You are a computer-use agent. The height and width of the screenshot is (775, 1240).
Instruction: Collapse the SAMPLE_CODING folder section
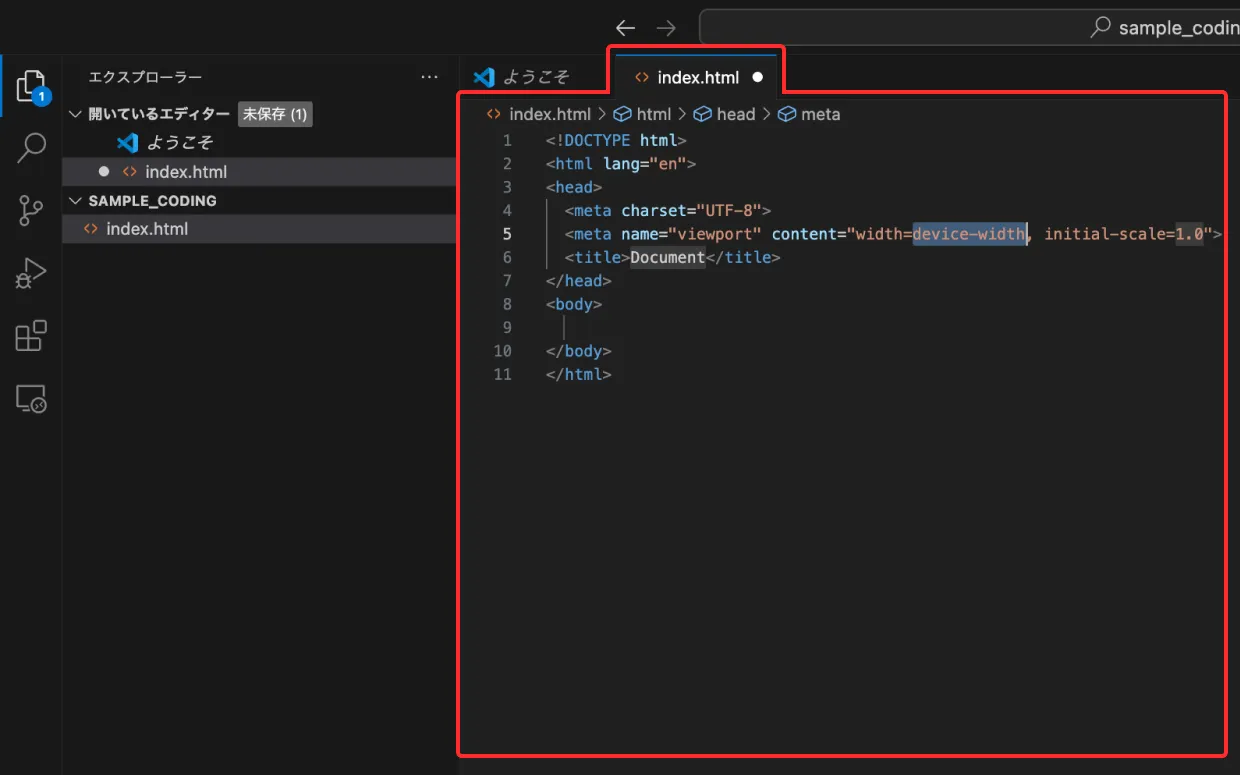(75, 201)
